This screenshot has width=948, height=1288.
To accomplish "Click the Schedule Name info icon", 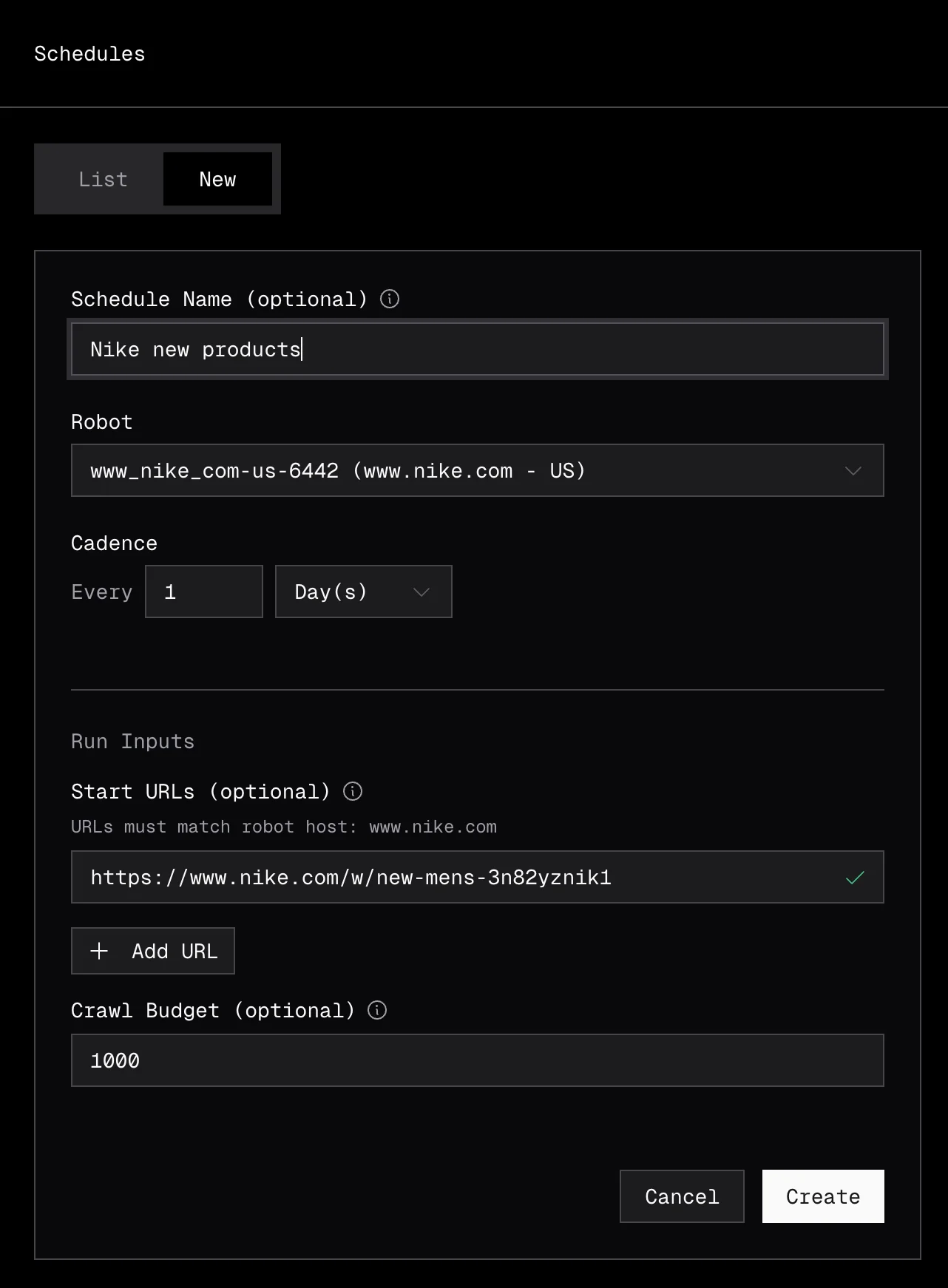I will (x=390, y=299).
